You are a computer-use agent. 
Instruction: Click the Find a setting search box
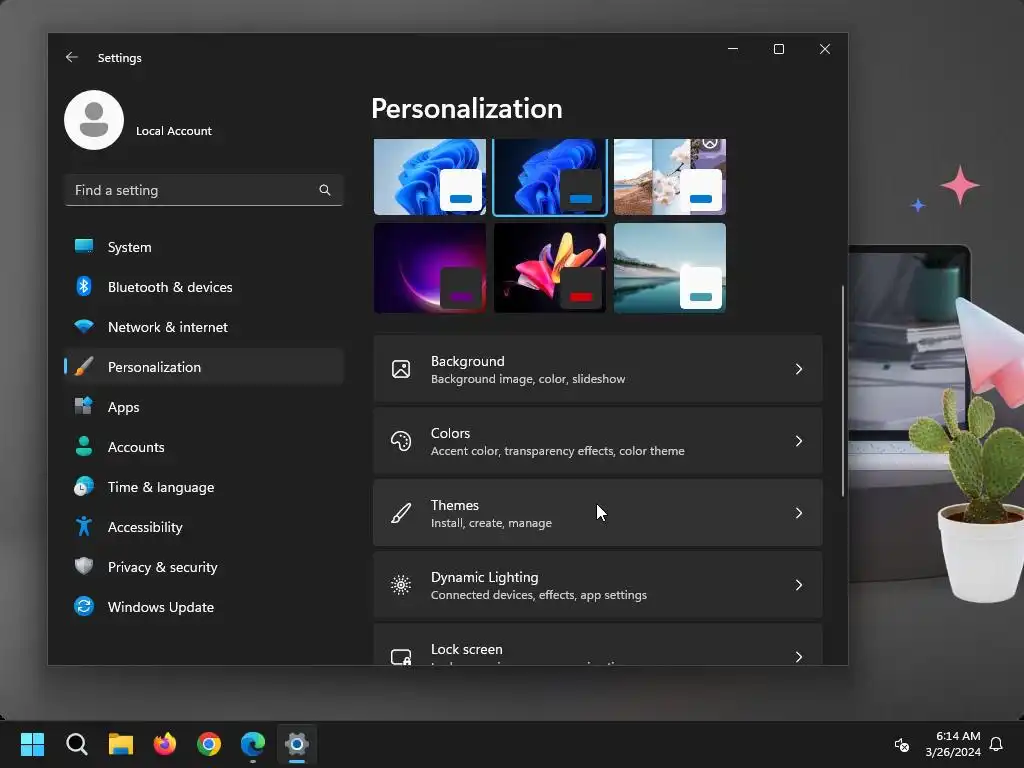tap(204, 190)
